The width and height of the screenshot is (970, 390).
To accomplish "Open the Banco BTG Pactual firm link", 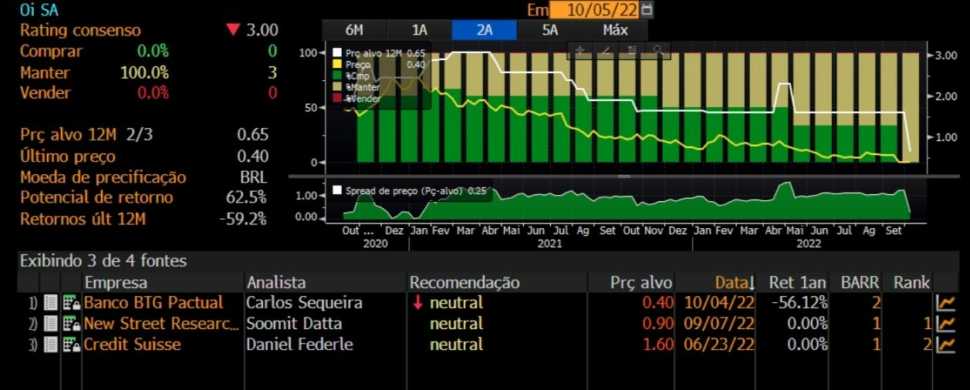I will 153,303.
